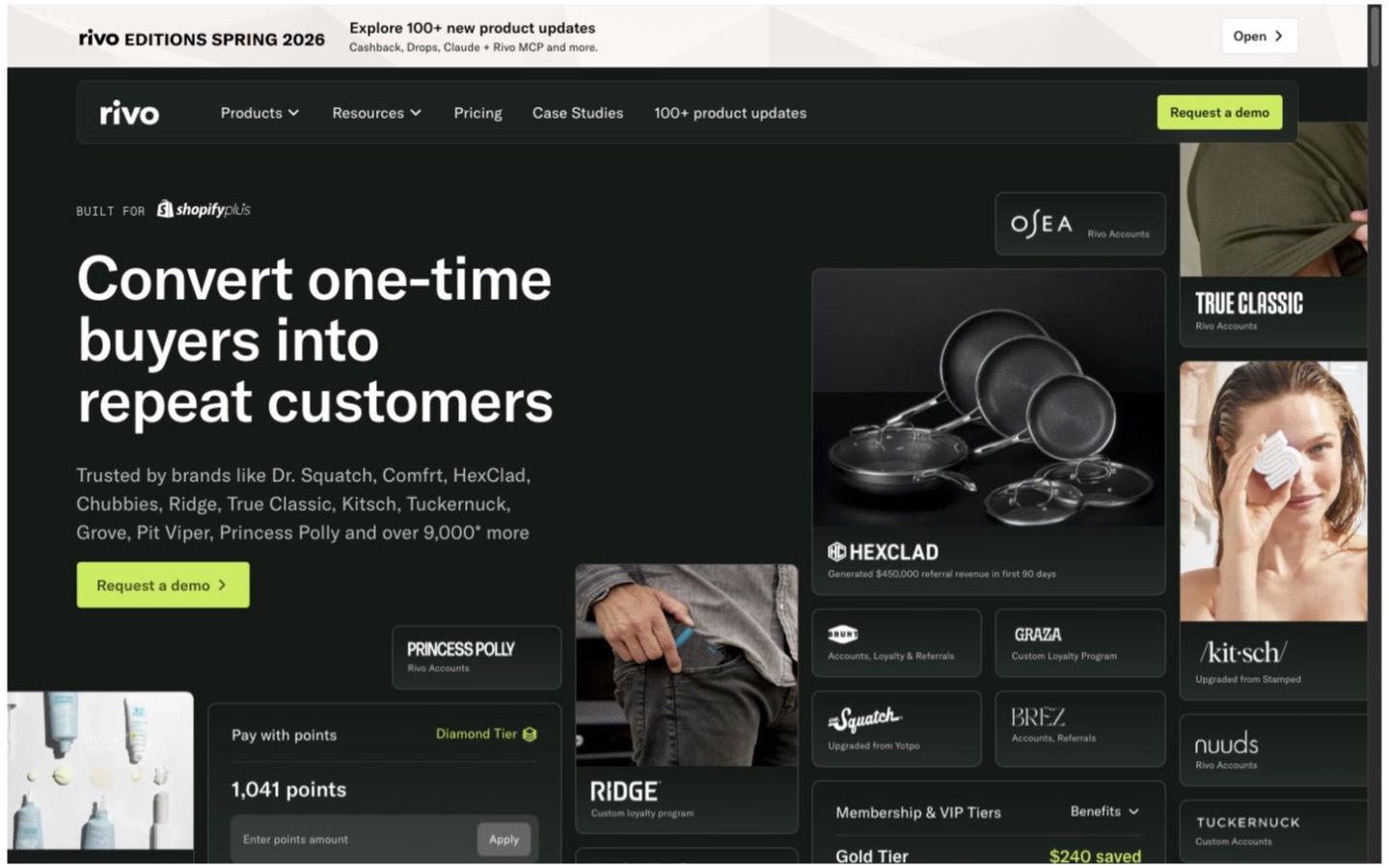The width and height of the screenshot is (1389, 868).
Task: Click the HexClad cookware image
Action: coord(989,398)
